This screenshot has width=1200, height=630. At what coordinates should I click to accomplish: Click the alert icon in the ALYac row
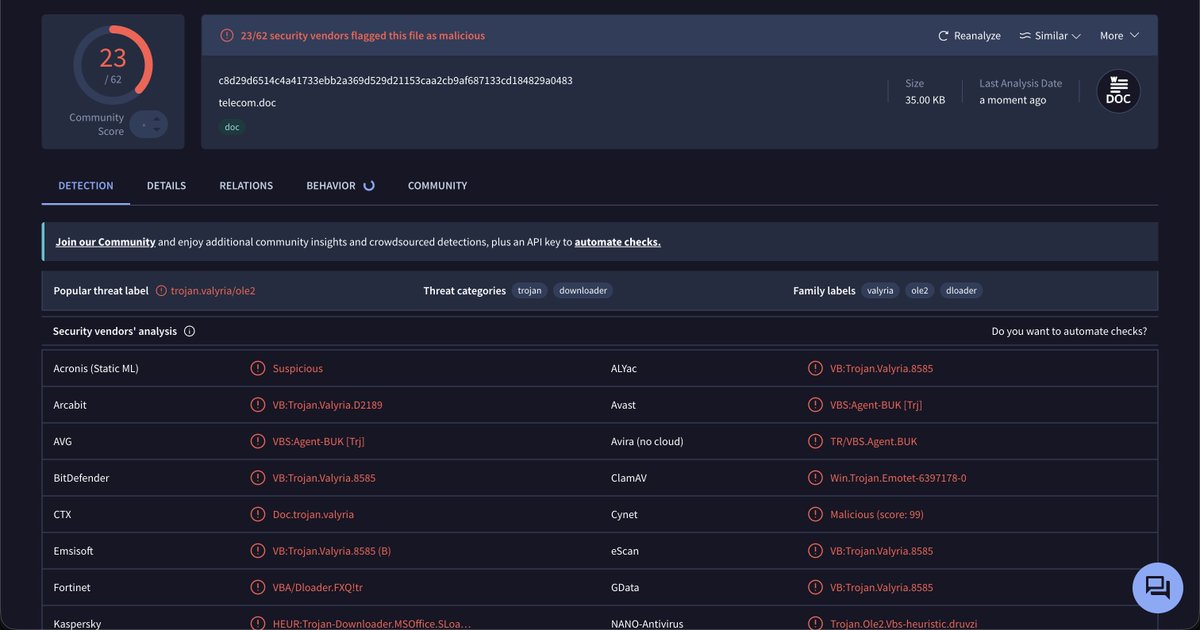[815, 369]
